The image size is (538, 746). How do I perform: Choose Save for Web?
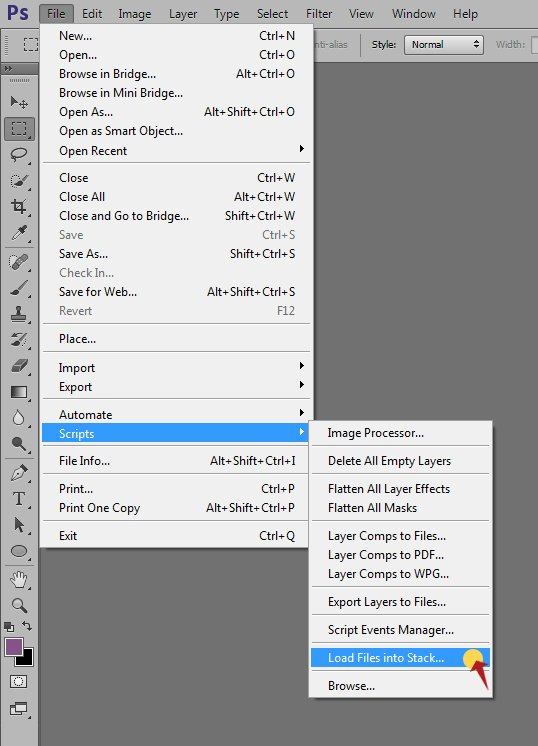pos(176,292)
